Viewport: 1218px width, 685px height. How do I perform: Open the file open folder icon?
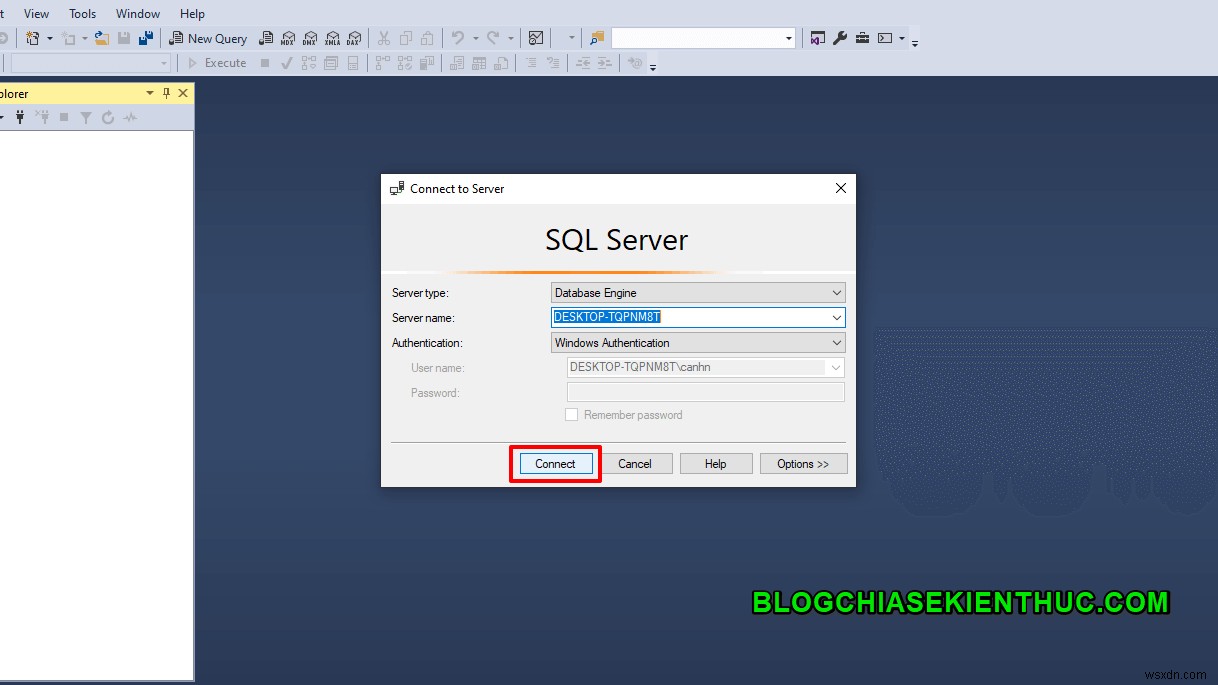coord(101,38)
